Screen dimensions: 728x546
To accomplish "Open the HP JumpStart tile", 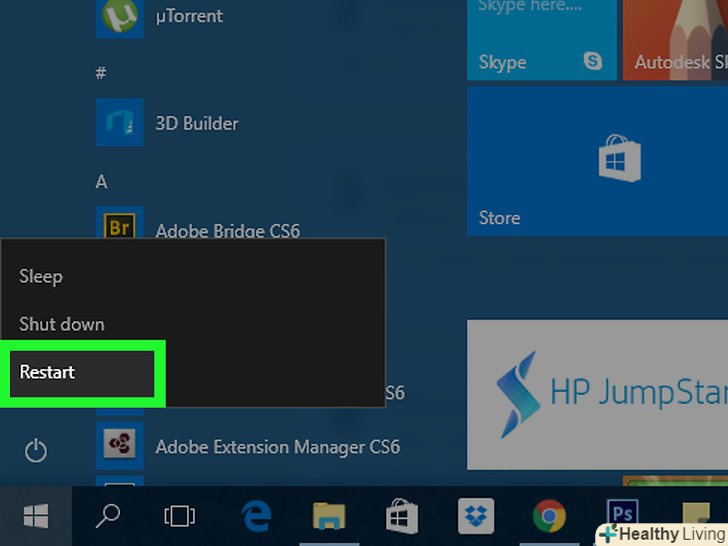I will coord(598,395).
